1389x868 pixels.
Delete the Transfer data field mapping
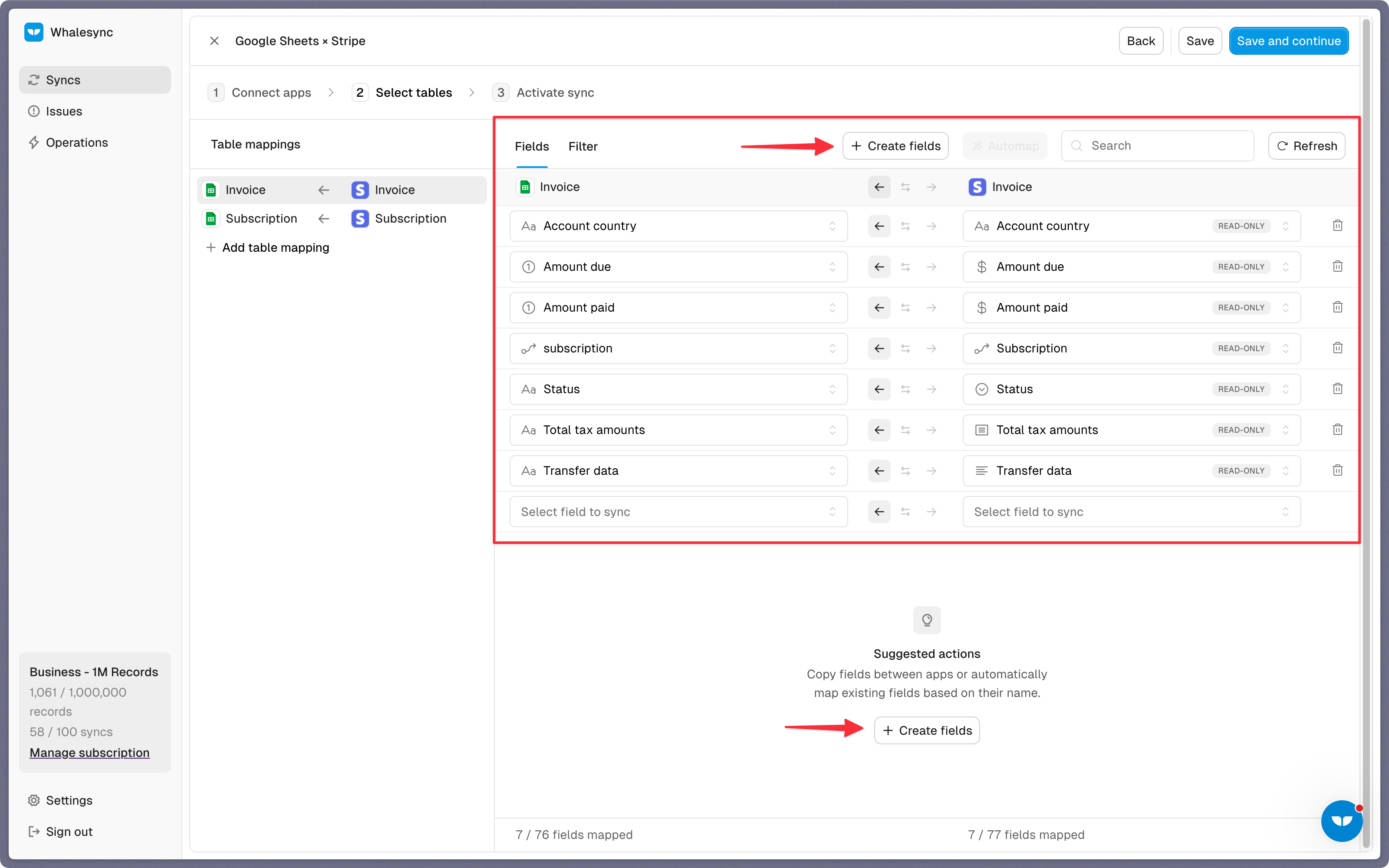[x=1337, y=470]
